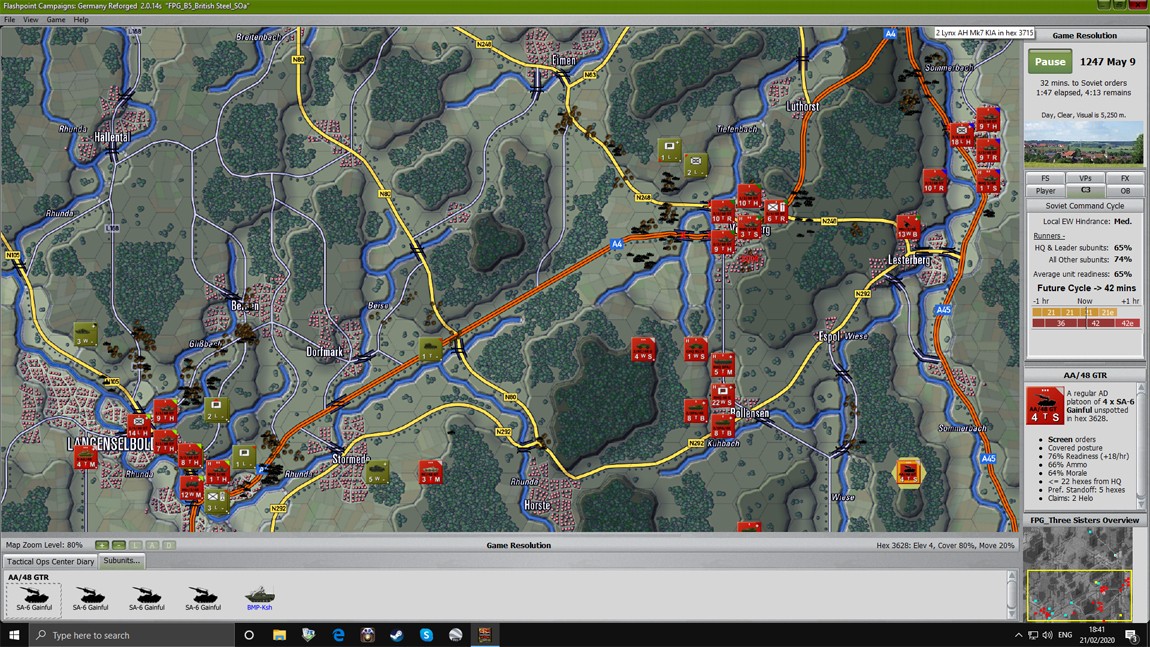Screen dimensions: 1150x647
Task: Click the system volume tray icon
Action: point(1047,635)
